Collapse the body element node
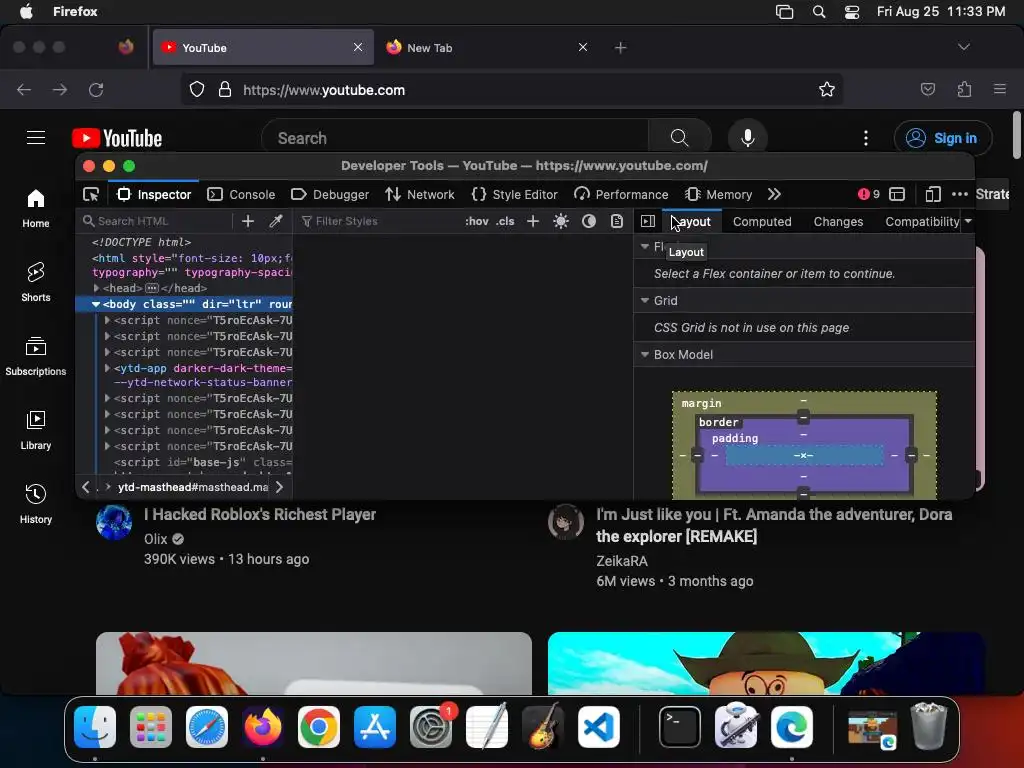The image size is (1024, 768). [x=96, y=304]
